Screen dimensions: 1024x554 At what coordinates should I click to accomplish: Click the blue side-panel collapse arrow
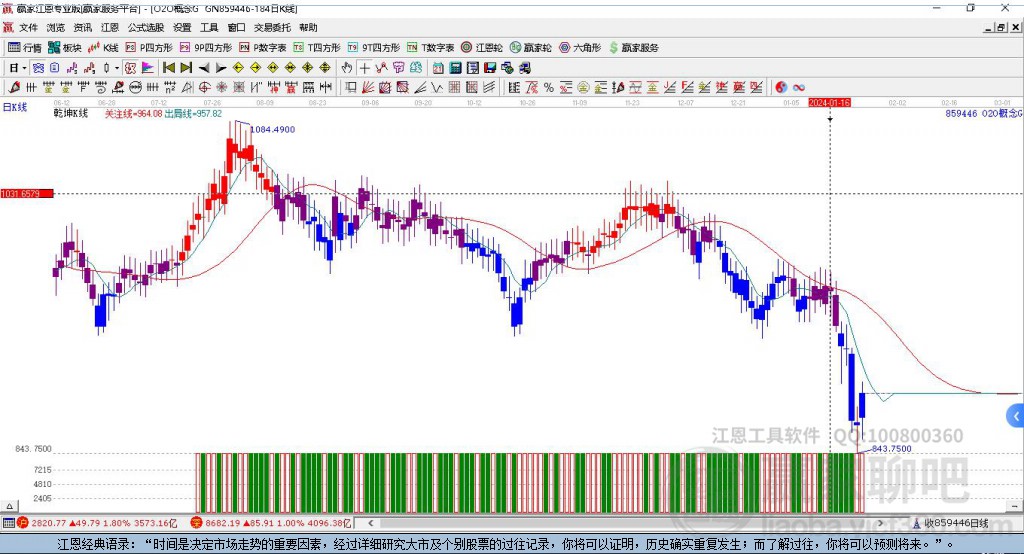pos(1016,415)
